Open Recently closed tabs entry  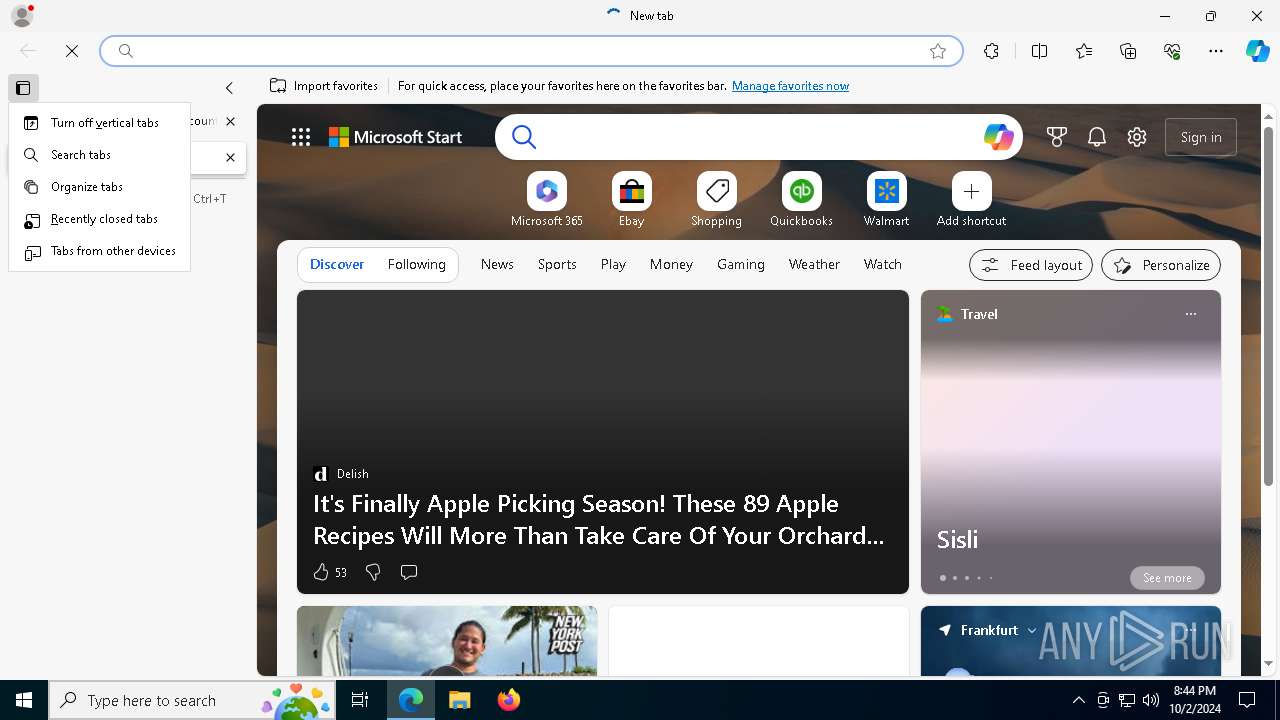click(99, 219)
